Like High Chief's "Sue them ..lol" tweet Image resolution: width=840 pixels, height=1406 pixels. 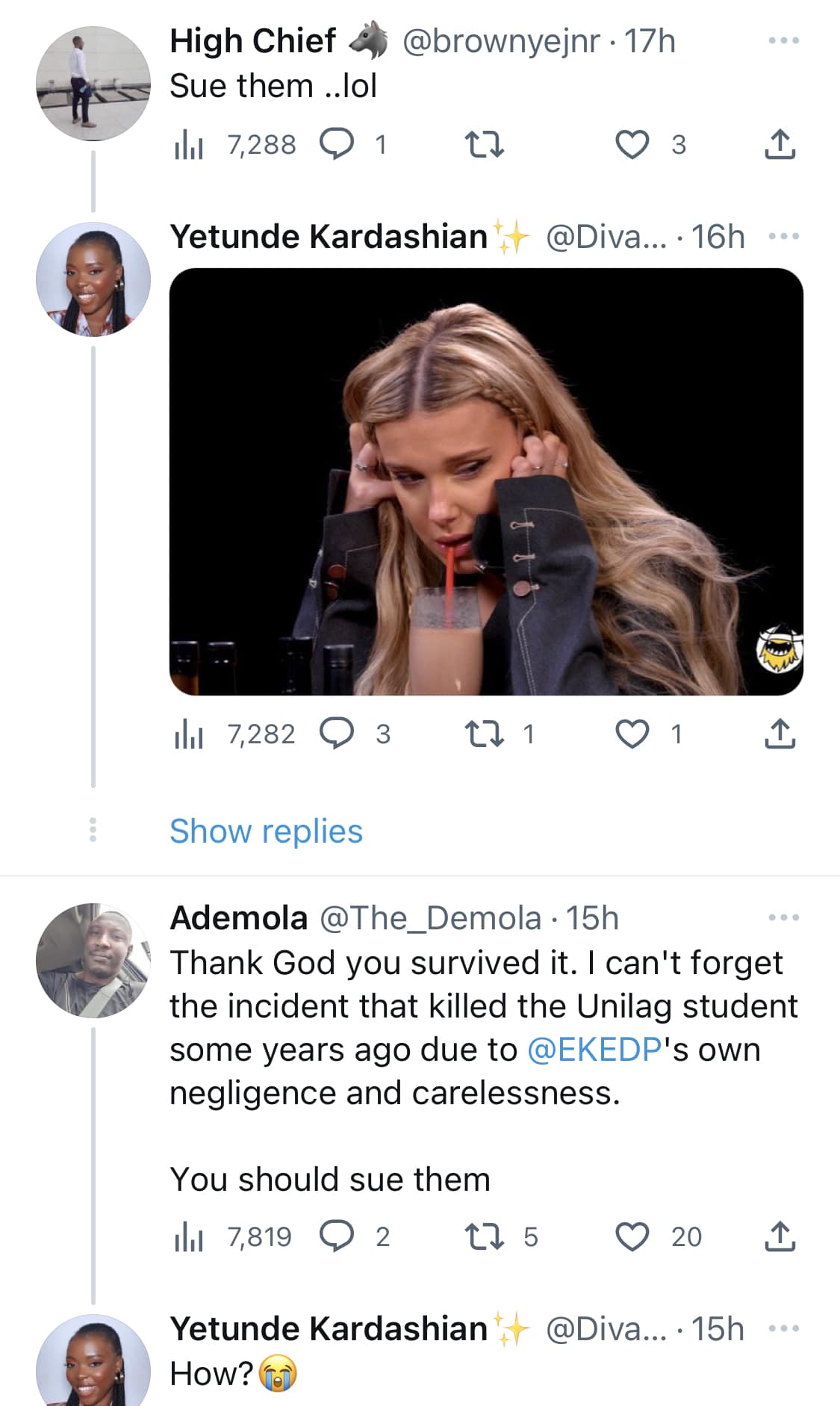[x=632, y=145]
